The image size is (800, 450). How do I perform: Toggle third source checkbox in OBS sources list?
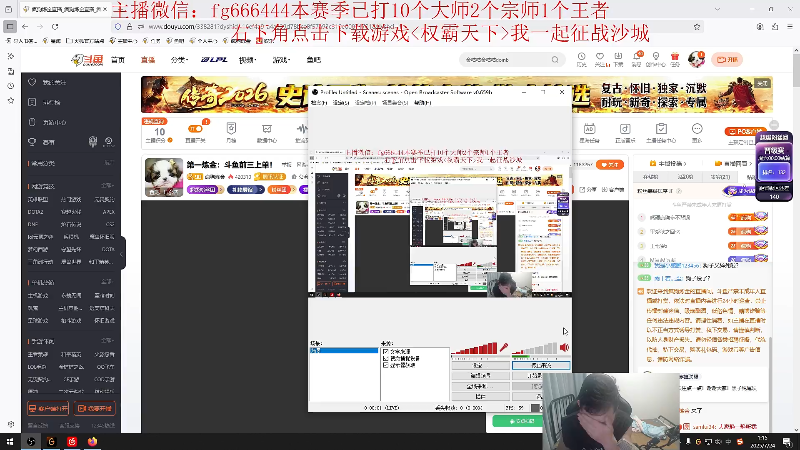coord(386,365)
